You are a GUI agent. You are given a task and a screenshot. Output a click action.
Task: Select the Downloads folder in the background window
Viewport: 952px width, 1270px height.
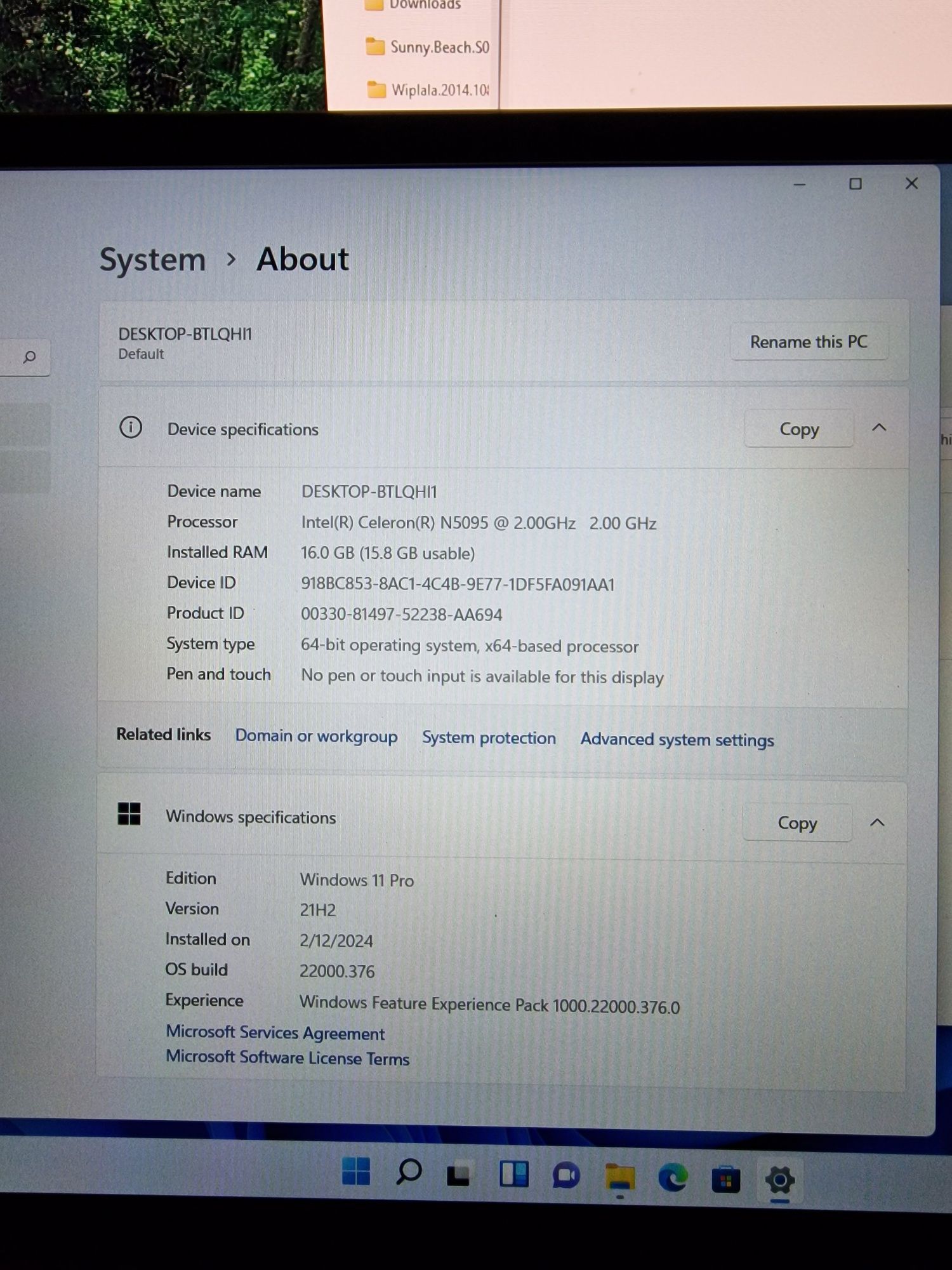(x=413, y=5)
